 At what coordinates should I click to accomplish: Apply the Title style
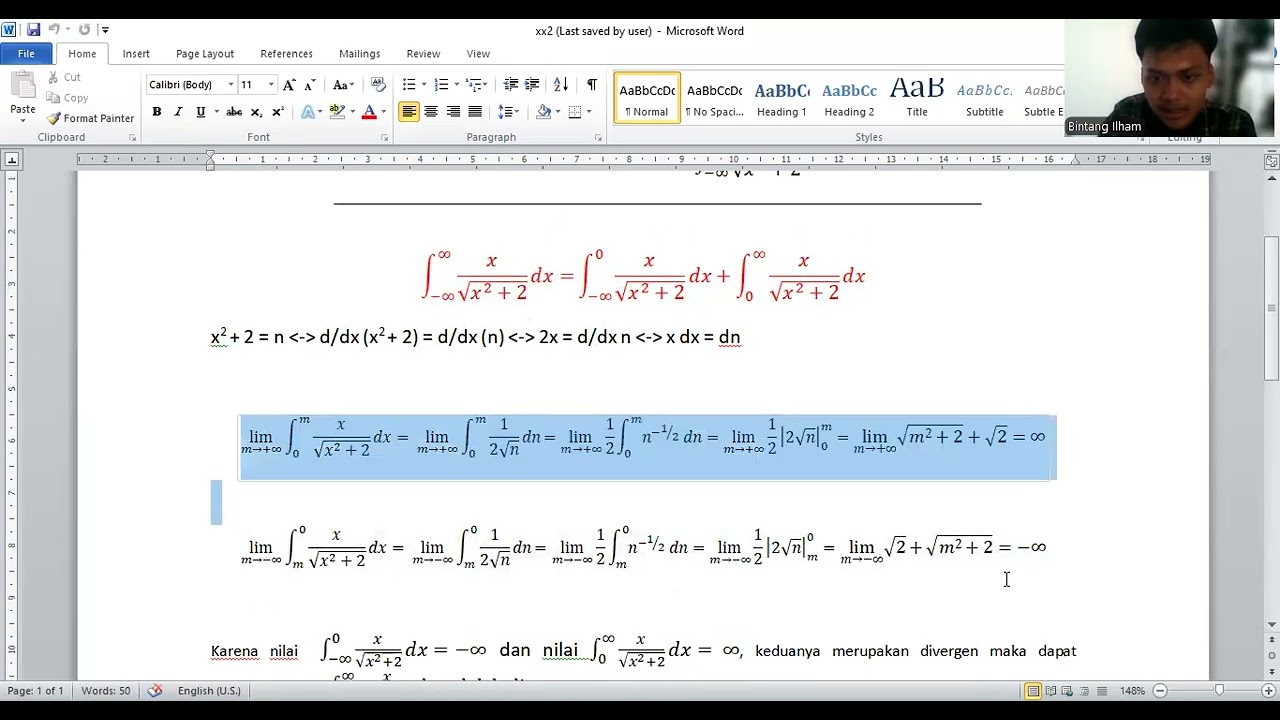(917, 98)
